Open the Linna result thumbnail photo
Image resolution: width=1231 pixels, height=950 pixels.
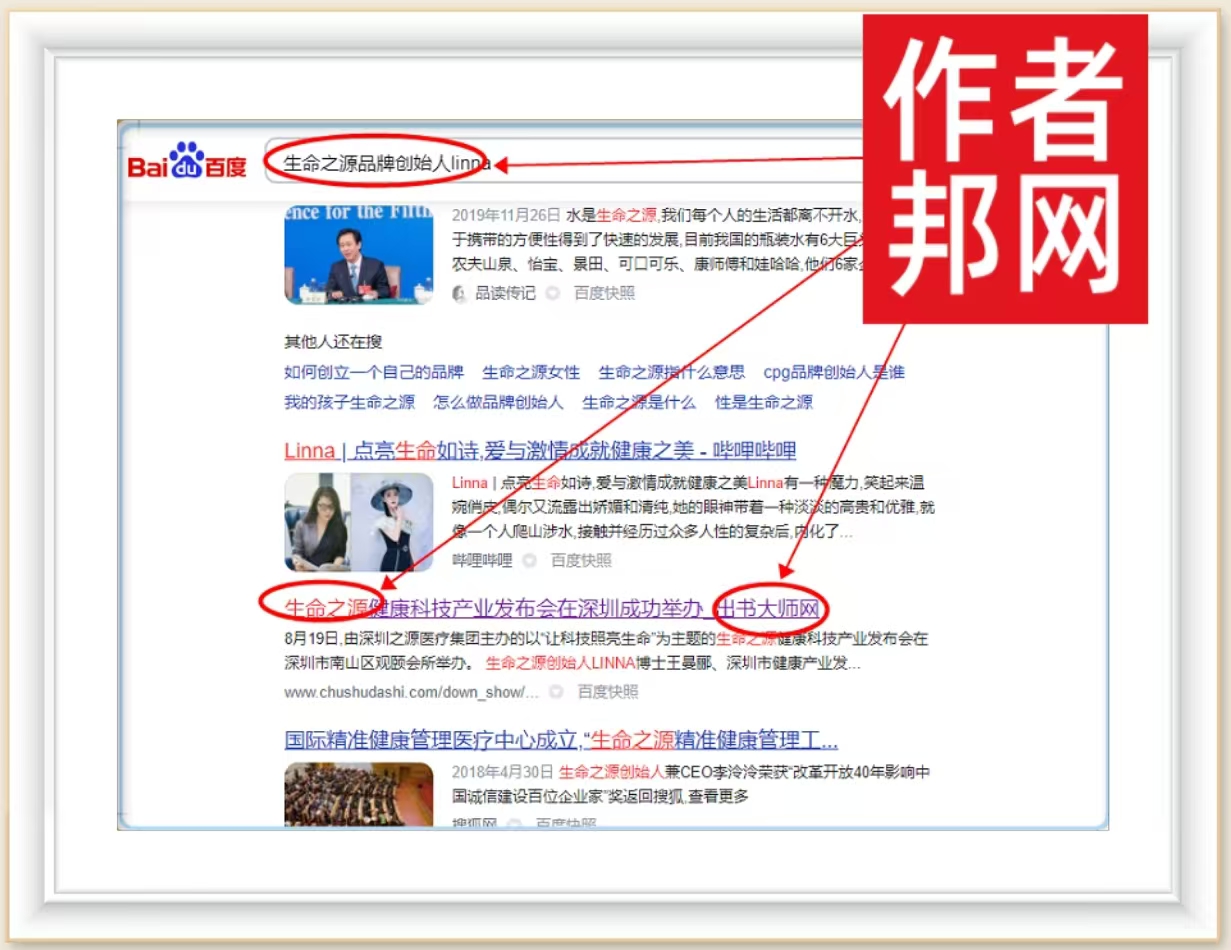point(358,521)
